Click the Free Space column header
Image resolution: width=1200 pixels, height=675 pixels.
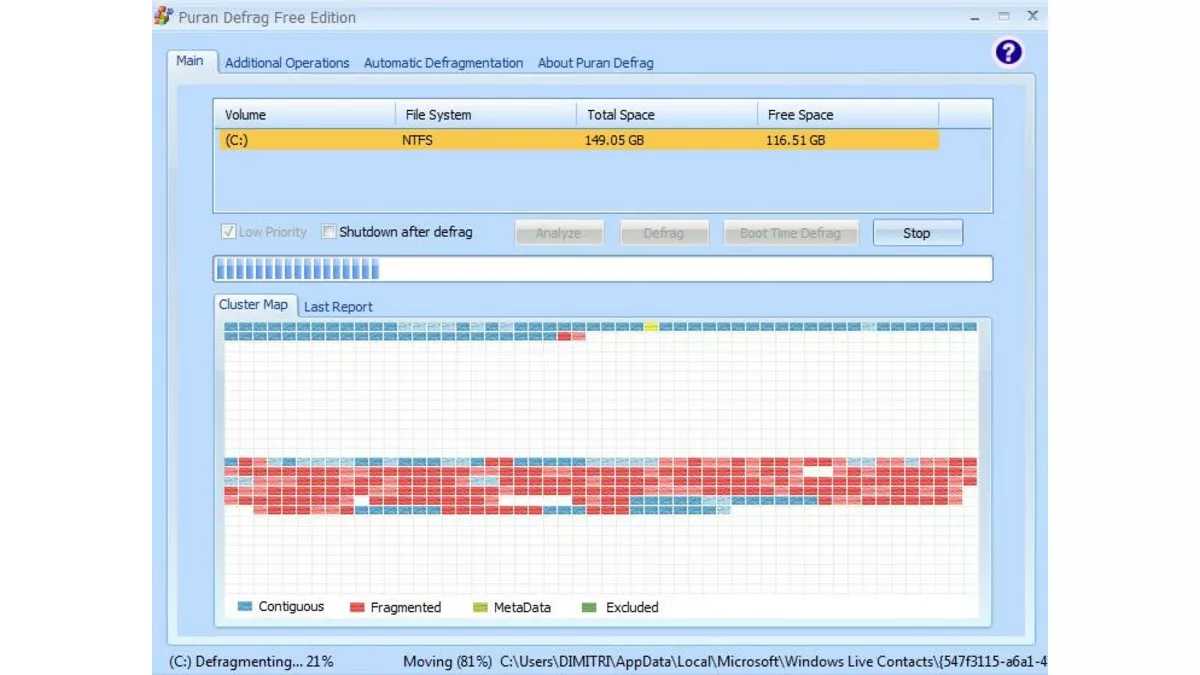click(x=799, y=114)
